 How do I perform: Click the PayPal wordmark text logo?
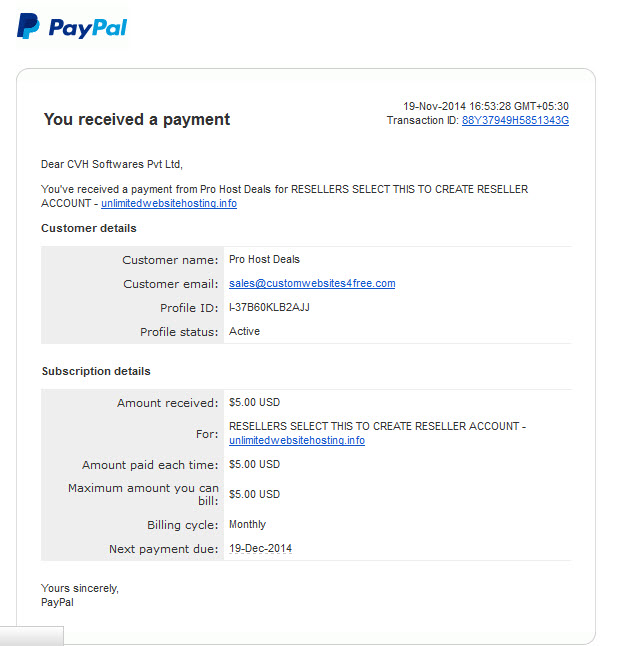coord(88,28)
